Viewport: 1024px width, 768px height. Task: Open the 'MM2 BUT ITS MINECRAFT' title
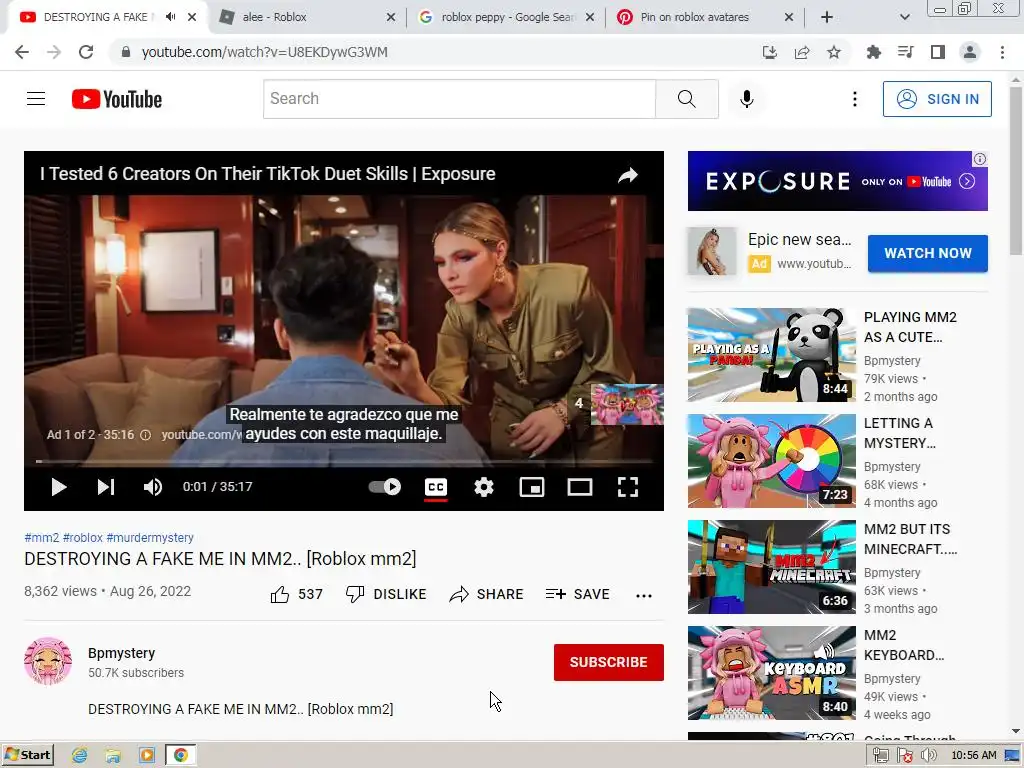(x=910, y=539)
